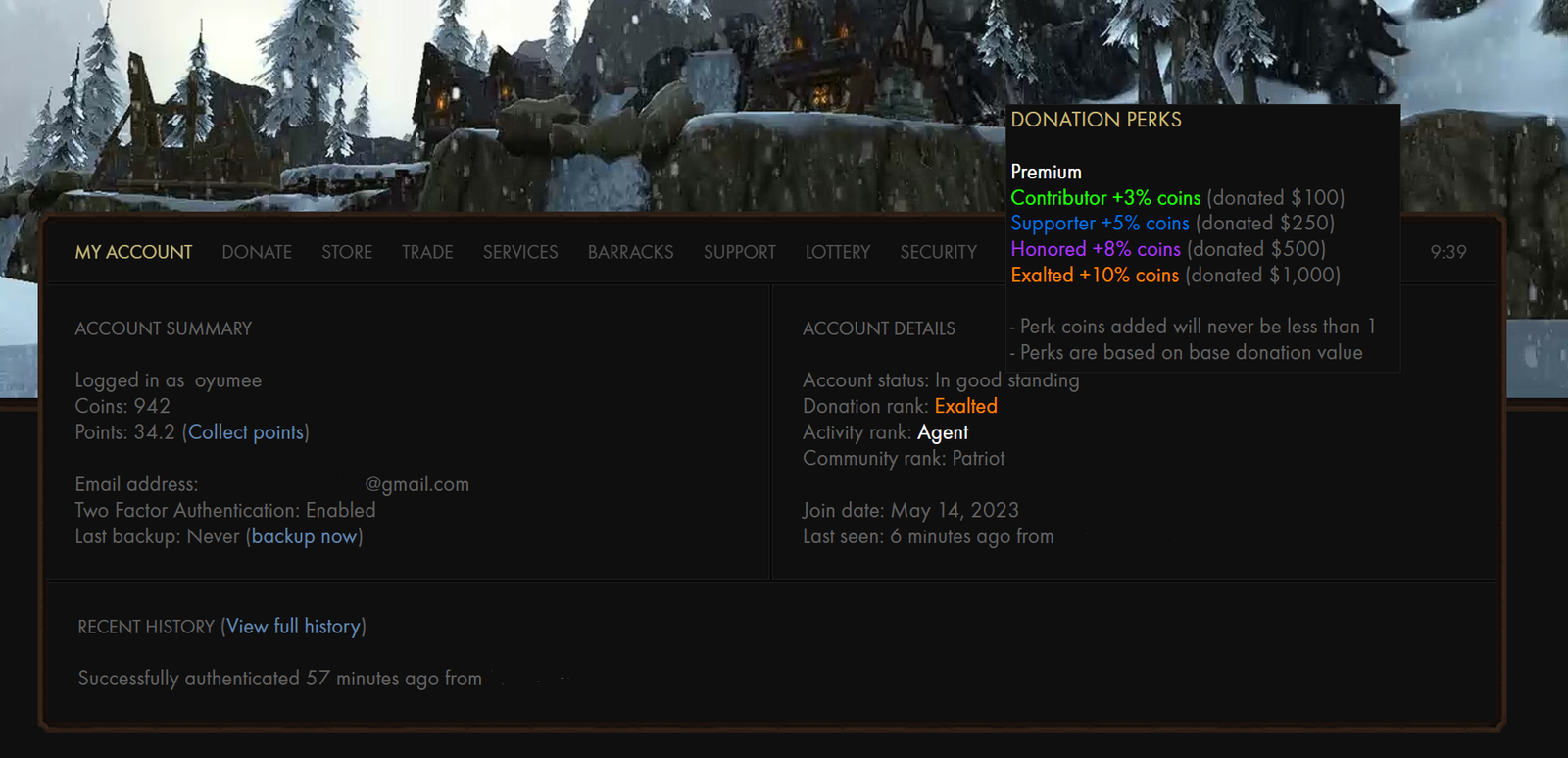
Task: Open the Services menu
Action: pyautogui.click(x=520, y=252)
